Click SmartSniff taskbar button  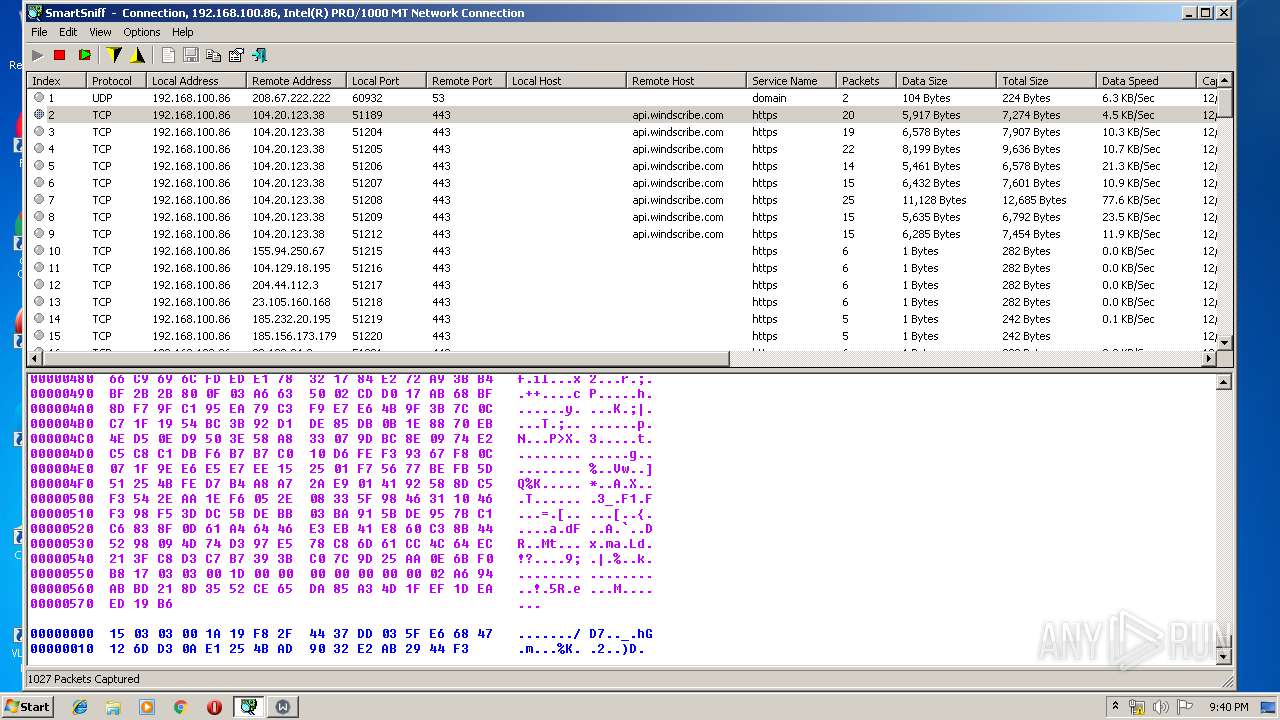pyautogui.click(x=249, y=706)
